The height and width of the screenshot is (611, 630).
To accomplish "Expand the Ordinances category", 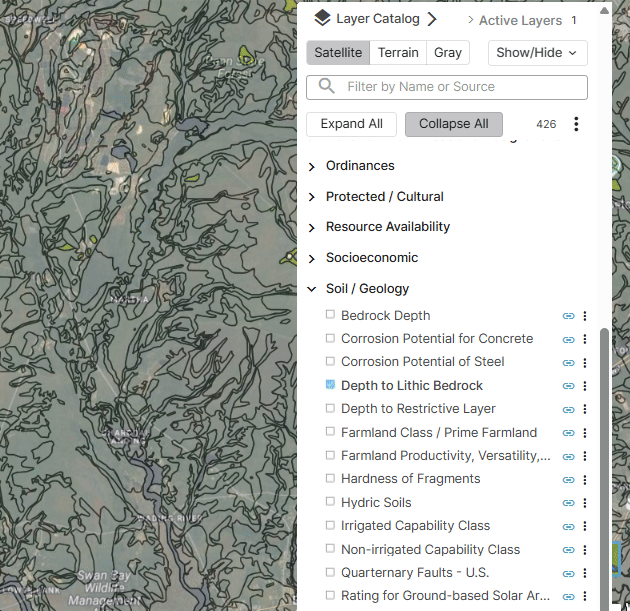I will click(311, 167).
